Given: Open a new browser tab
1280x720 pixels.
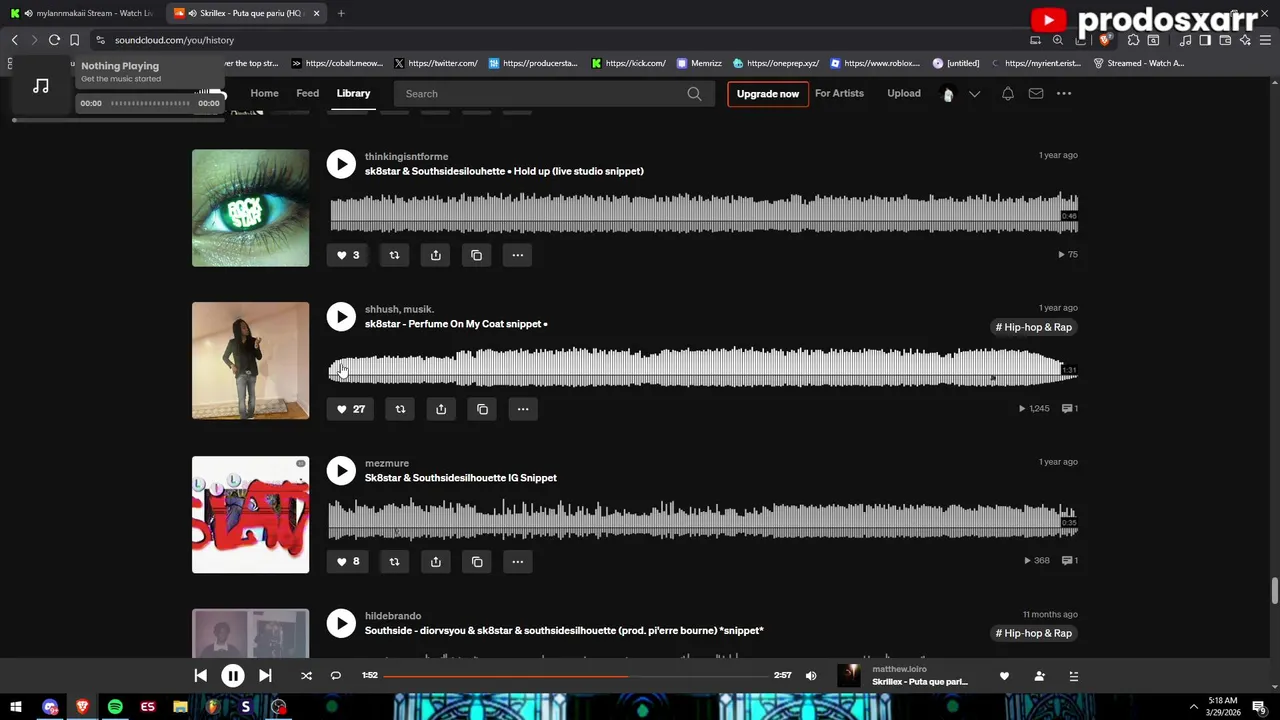Looking at the screenshot, I should pyautogui.click(x=341, y=13).
